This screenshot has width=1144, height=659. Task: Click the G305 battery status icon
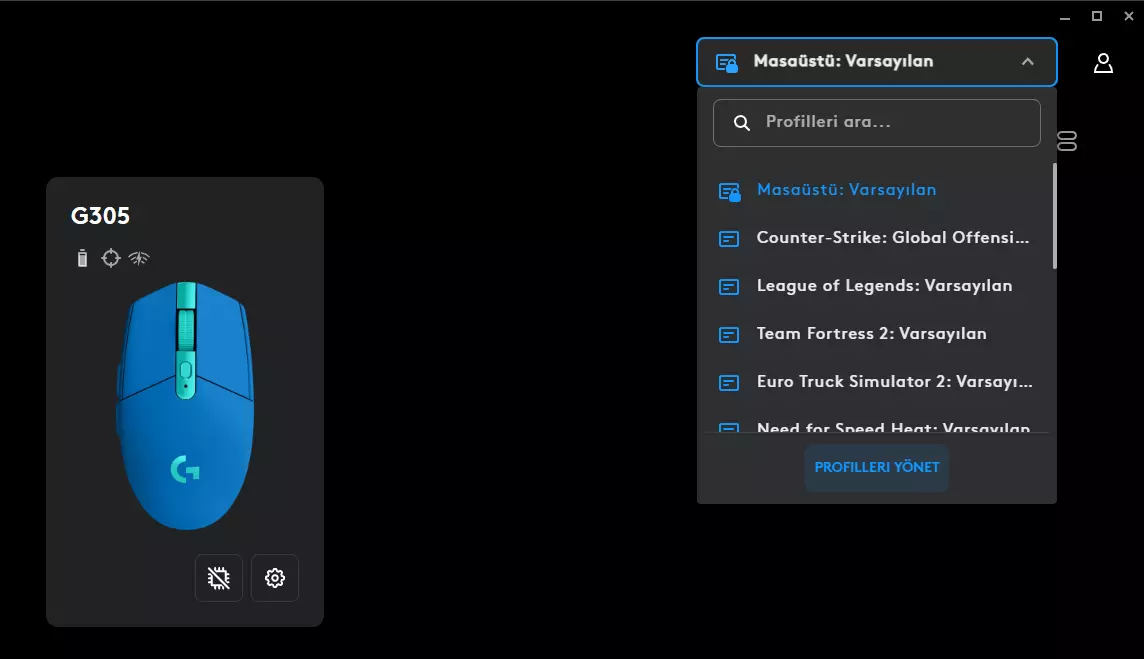click(82, 258)
